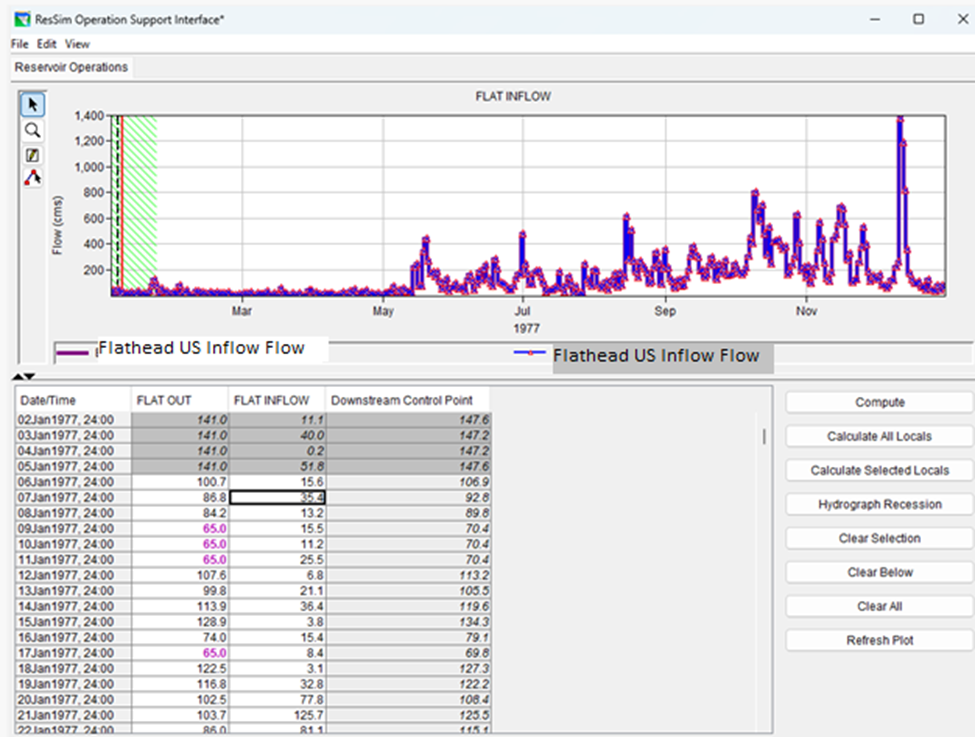Expand the plot with the down arrow
Viewport: 975px width, 737px height.
click(x=30, y=376)
